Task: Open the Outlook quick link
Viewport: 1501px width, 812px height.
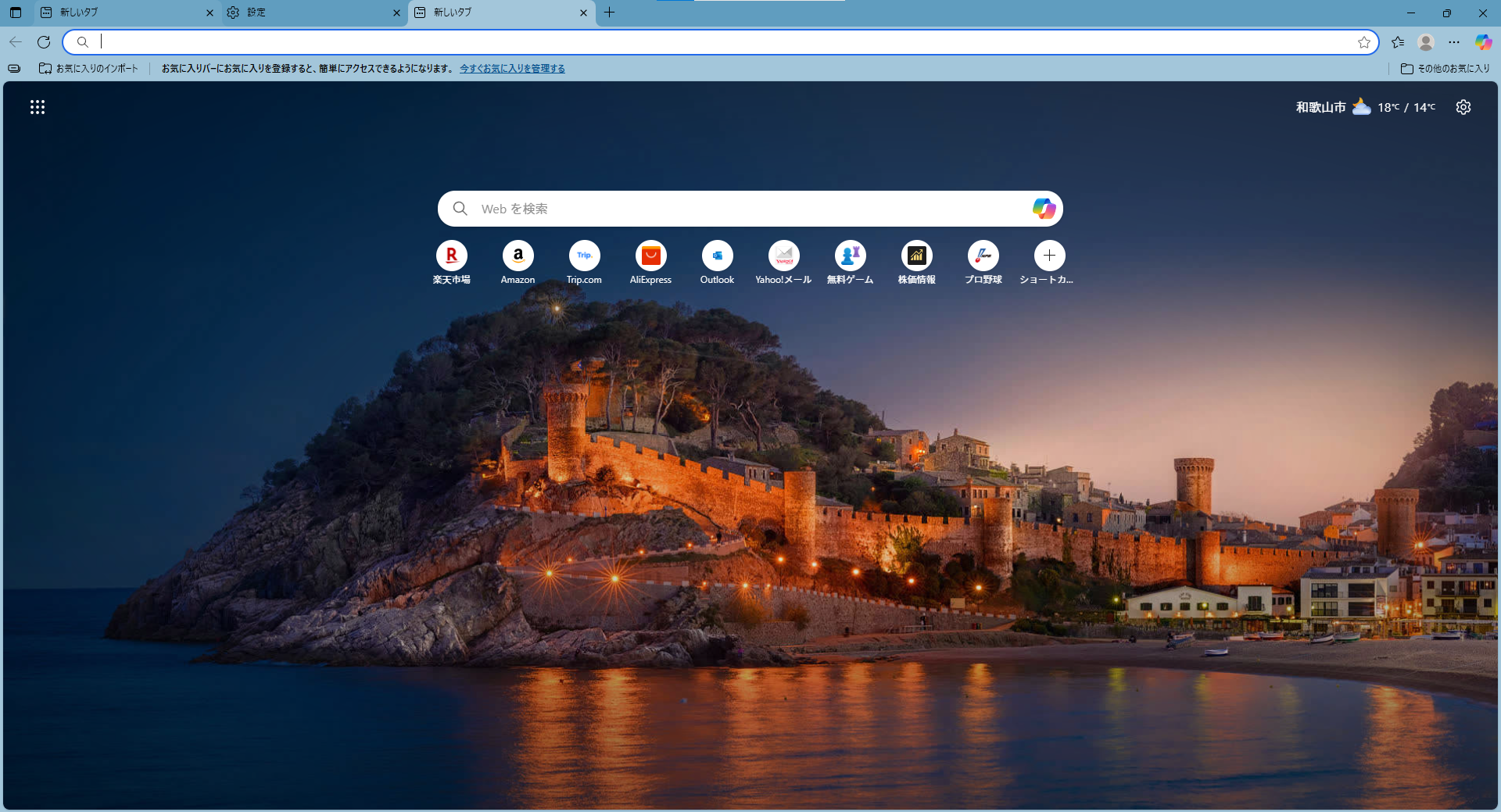Action: (x=717, y=256)
